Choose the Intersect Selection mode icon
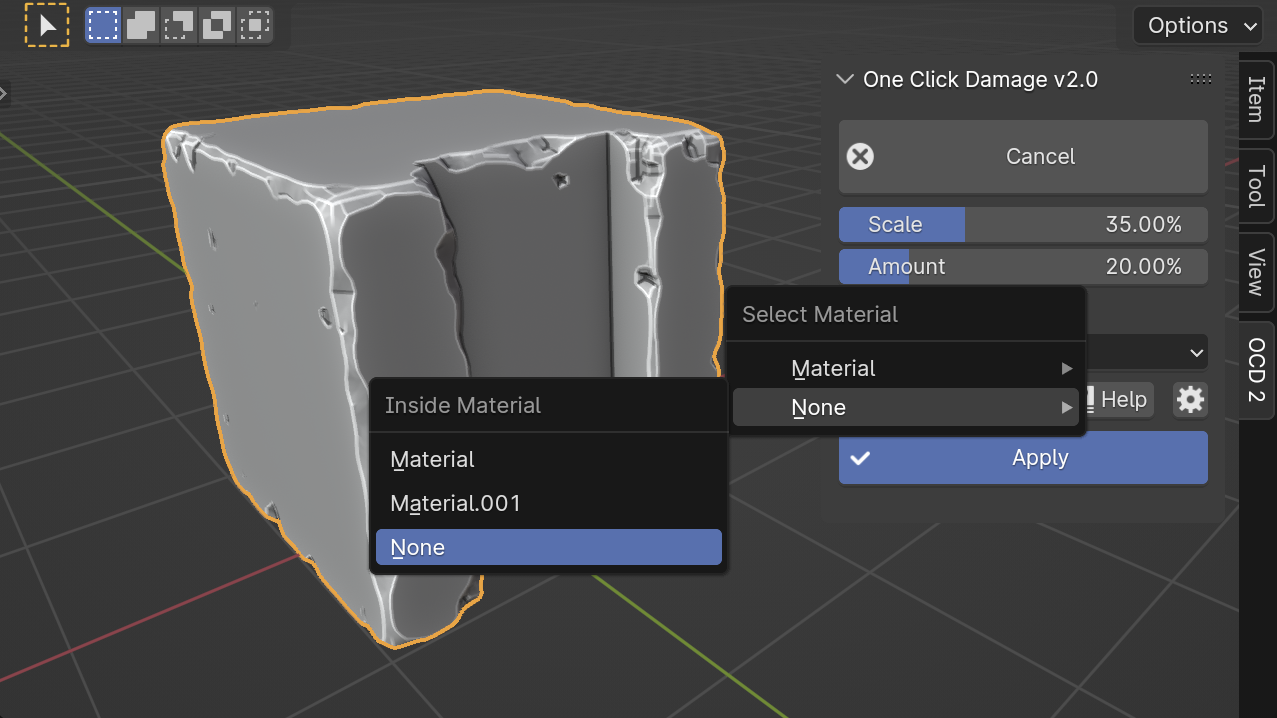Viewport: 1277px width, 718px height. tap(255, 25)
